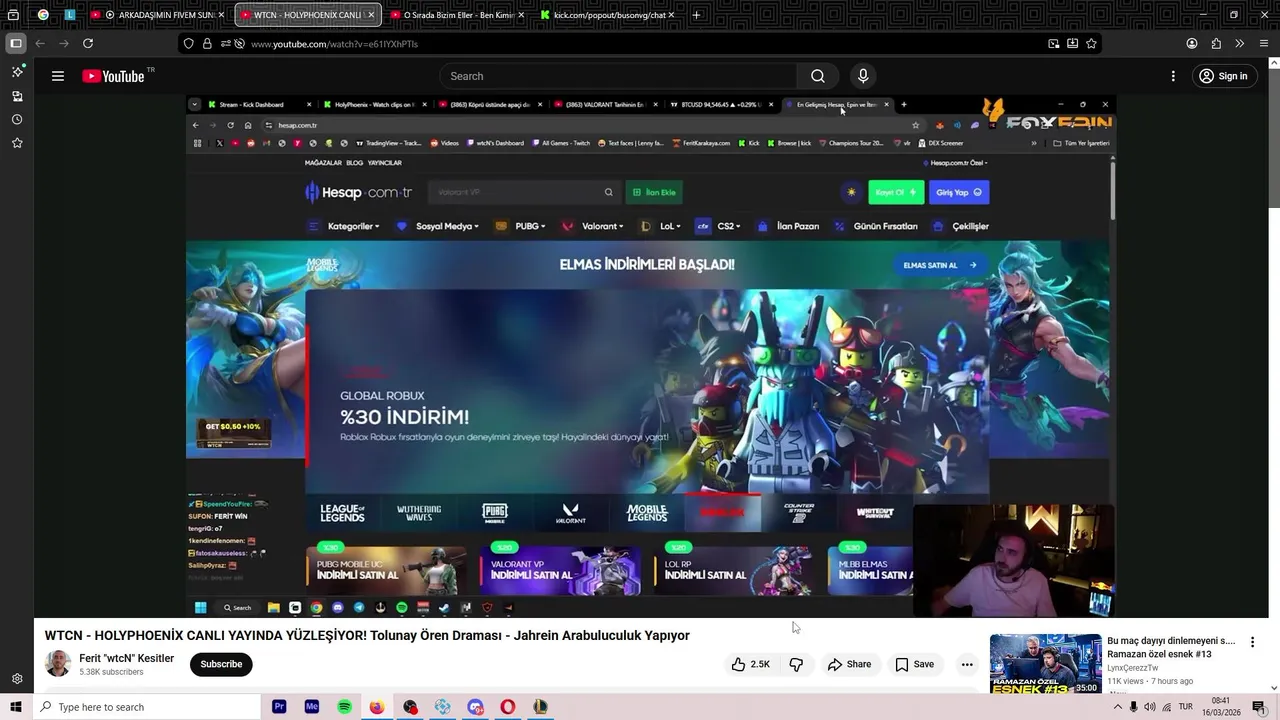Open options menu for the Ramazan özel esnek video

pyautogui.click(x=1252, y=642)
